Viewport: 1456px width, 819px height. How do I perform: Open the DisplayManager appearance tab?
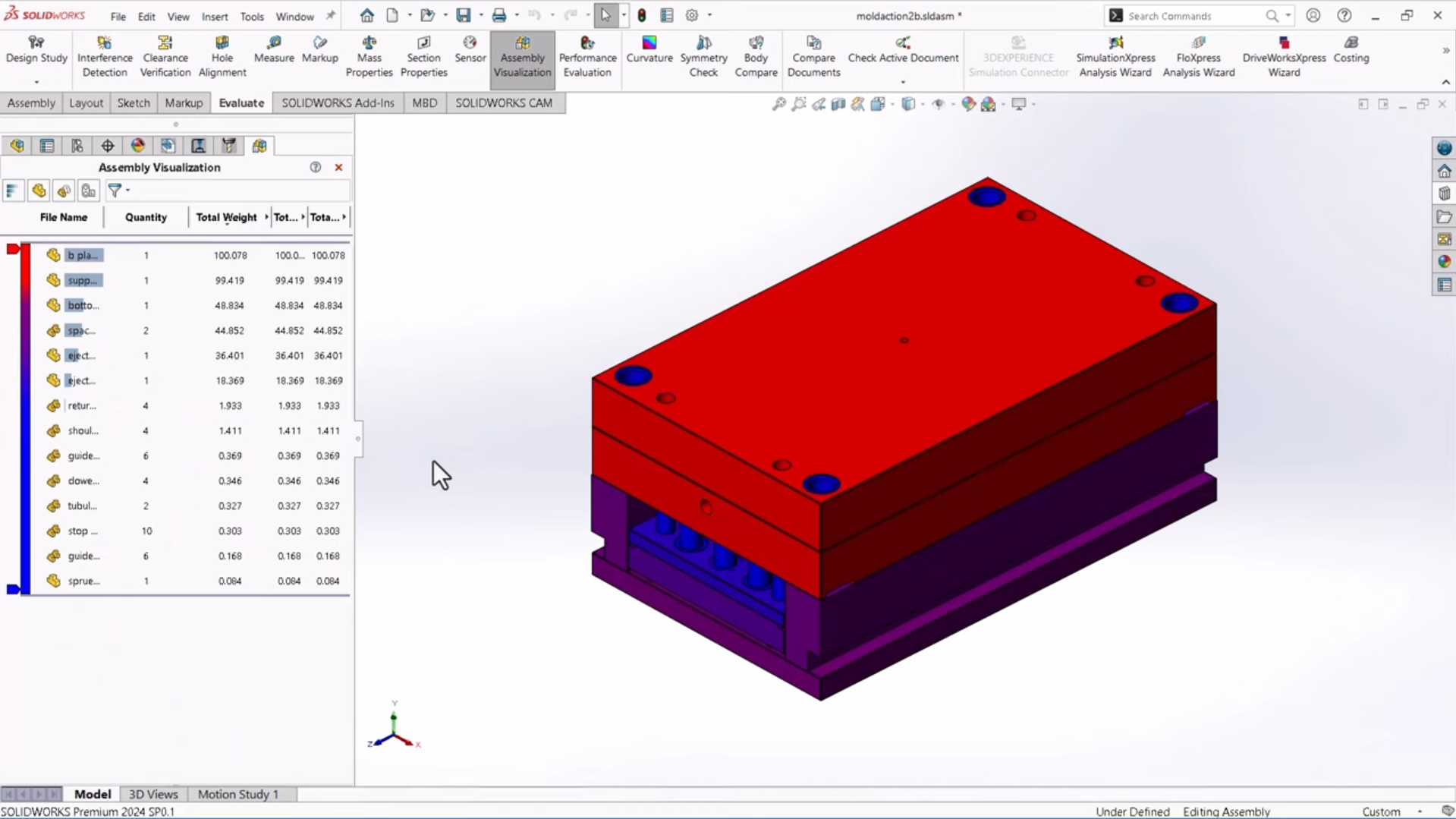pyautogui.click(x=138, y=146)
